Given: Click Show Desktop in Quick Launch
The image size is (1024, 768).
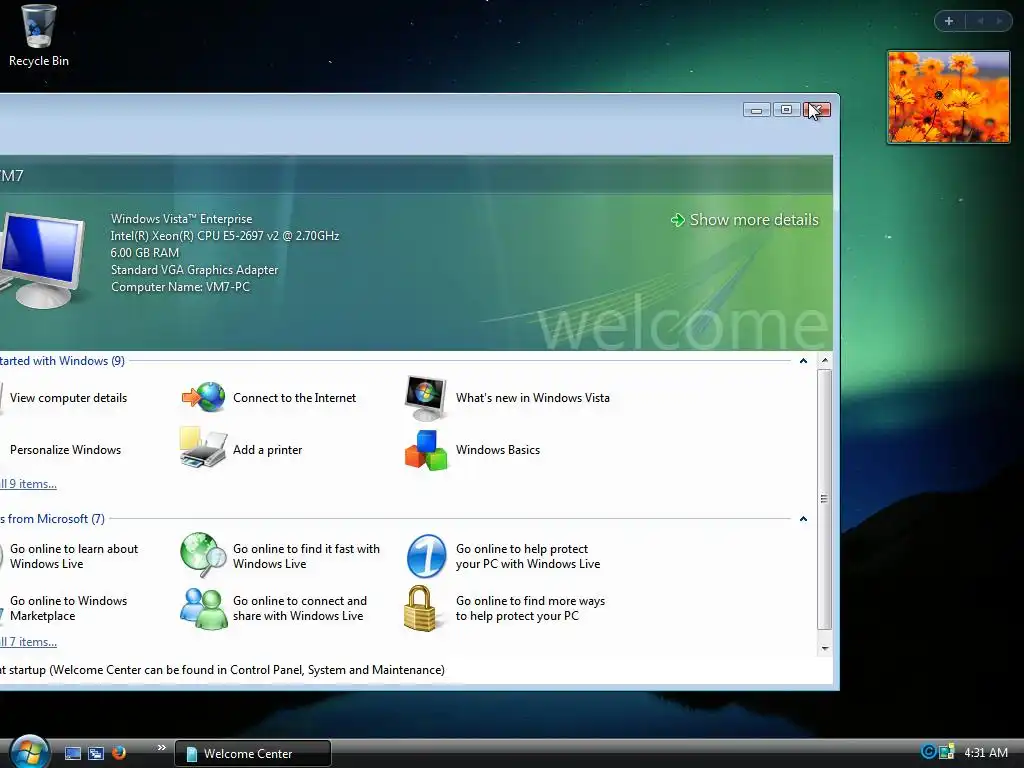Looking at the screenshot, I should click(72, 753).
